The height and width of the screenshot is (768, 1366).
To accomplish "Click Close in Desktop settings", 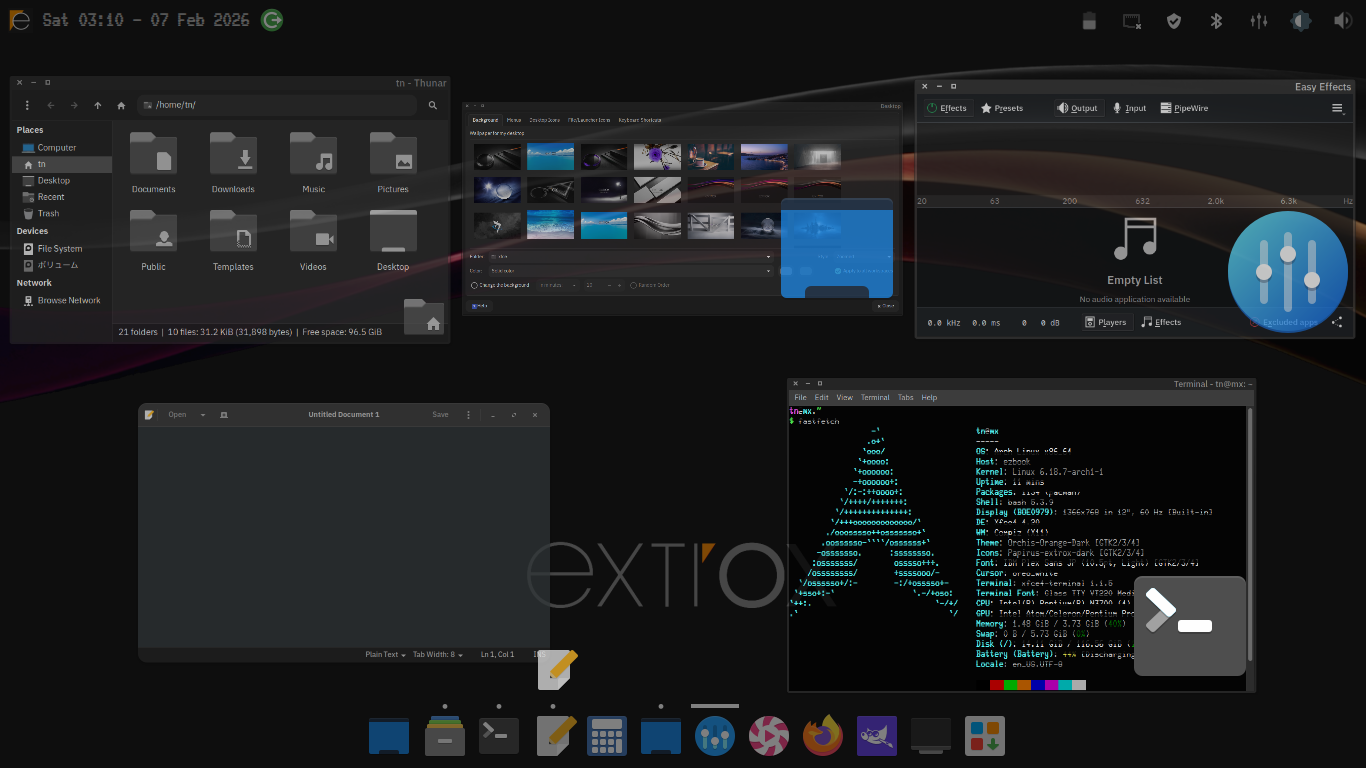I will [x=885, y=306].
